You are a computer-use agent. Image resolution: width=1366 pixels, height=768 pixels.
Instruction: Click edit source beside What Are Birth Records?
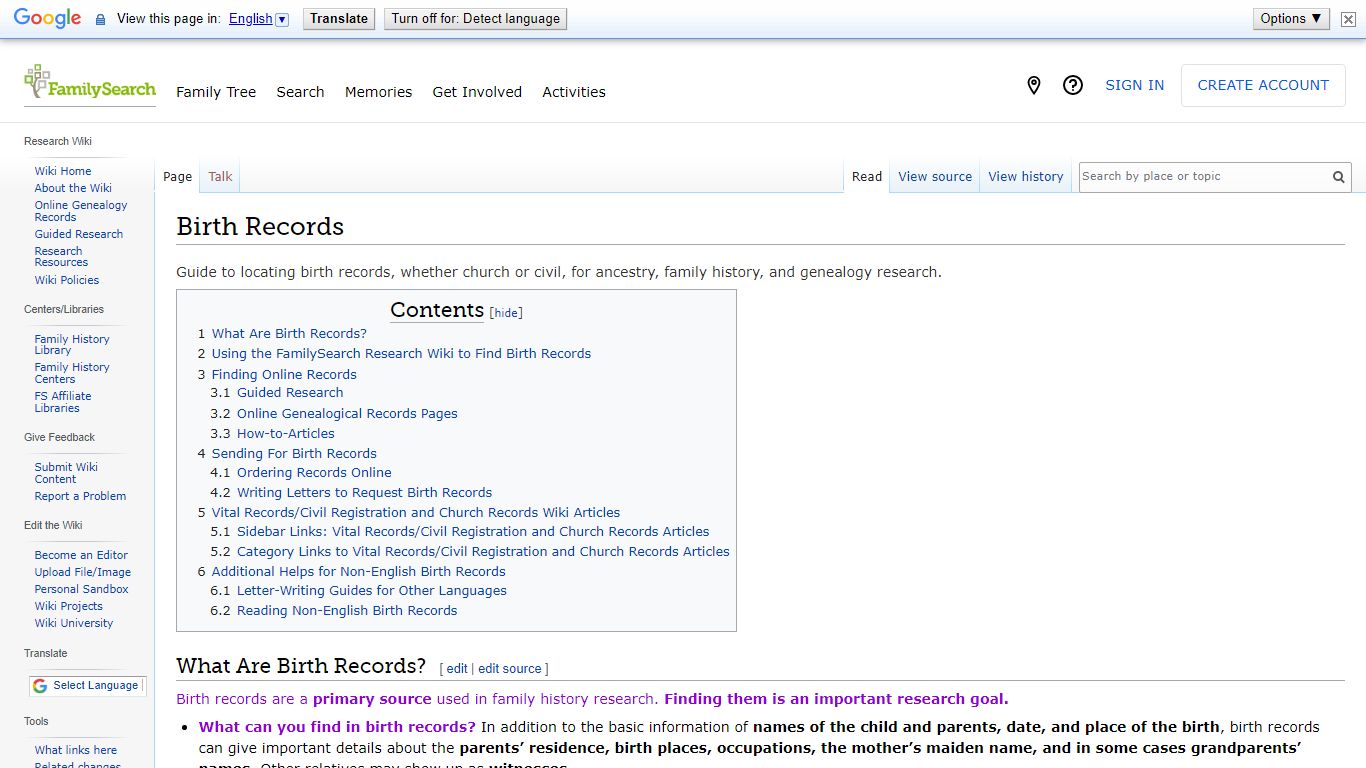pyautogui.click(x=510, y=669)
